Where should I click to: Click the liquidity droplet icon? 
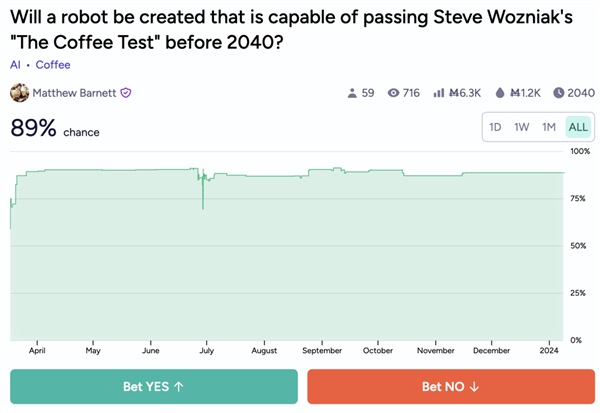pyautogui.click(x=500, y=93)
